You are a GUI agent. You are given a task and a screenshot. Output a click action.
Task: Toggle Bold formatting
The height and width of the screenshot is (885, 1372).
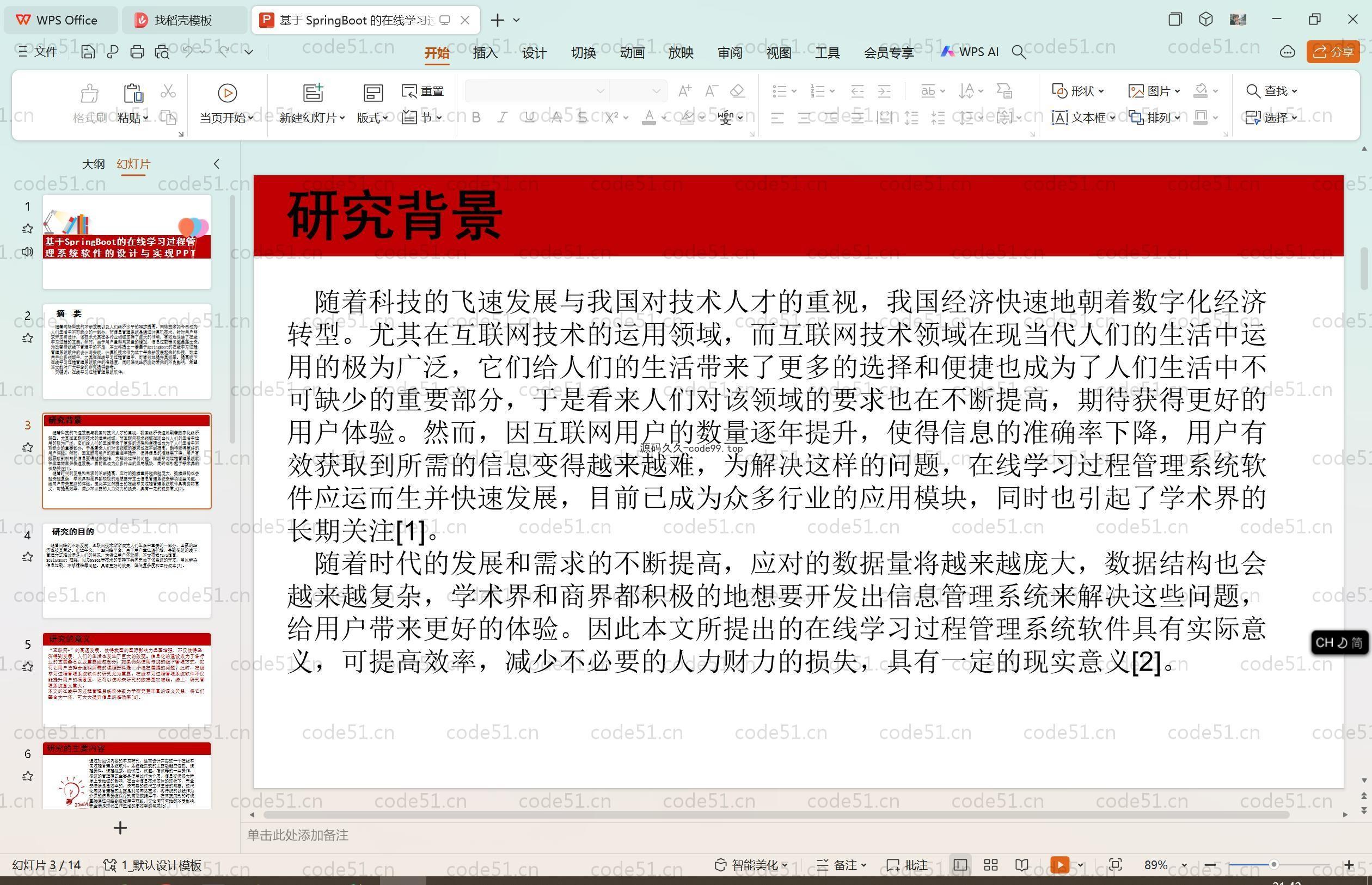click(476, 118)
